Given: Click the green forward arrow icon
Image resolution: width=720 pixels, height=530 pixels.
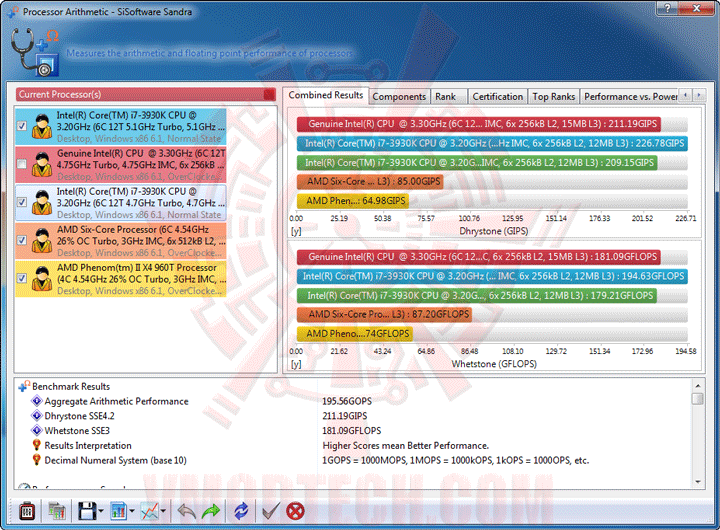Looking at the screenshot, I should 211,511.
